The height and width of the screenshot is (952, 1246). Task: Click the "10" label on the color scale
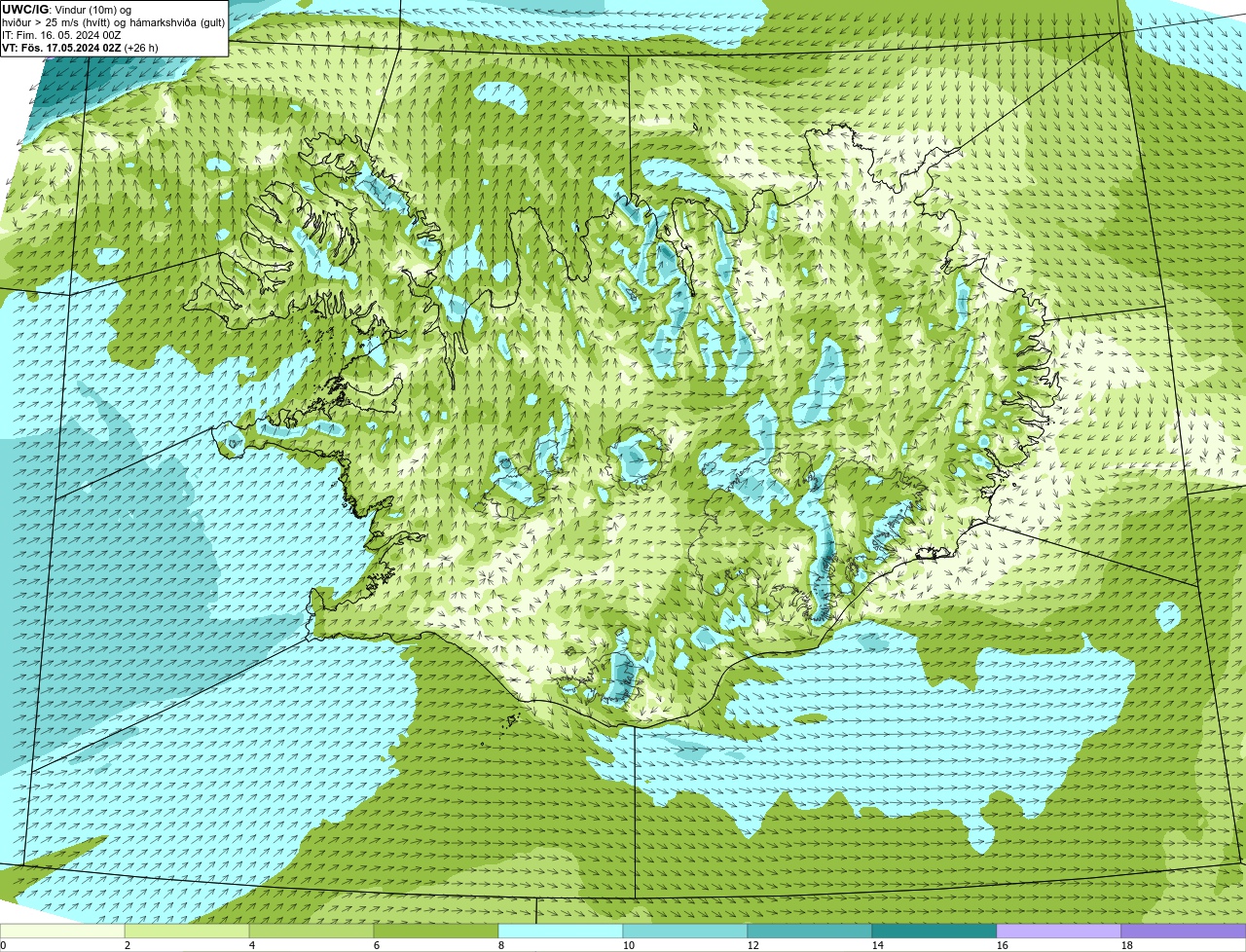coord(629,945)
